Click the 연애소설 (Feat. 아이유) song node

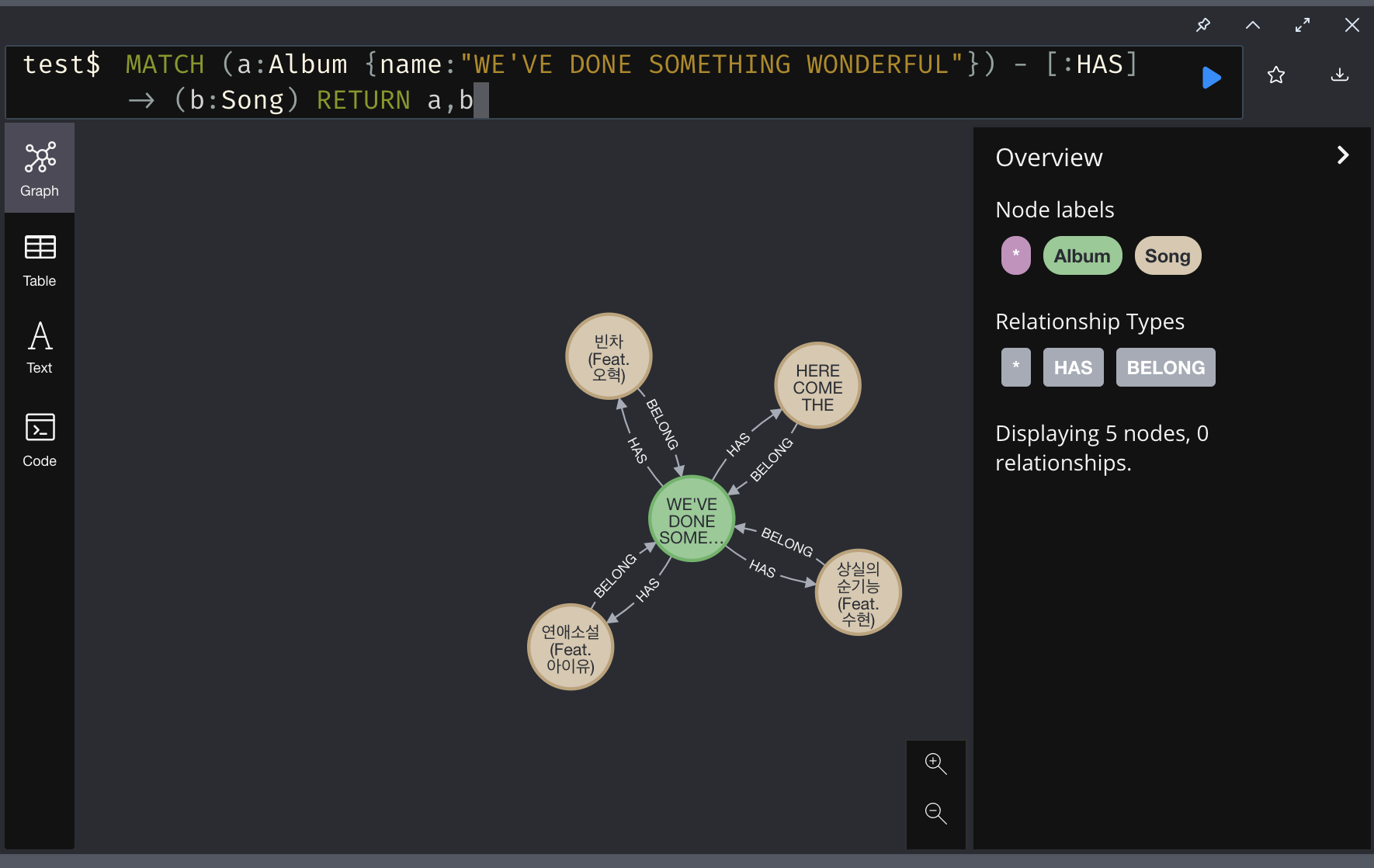[x=571, y=647]
